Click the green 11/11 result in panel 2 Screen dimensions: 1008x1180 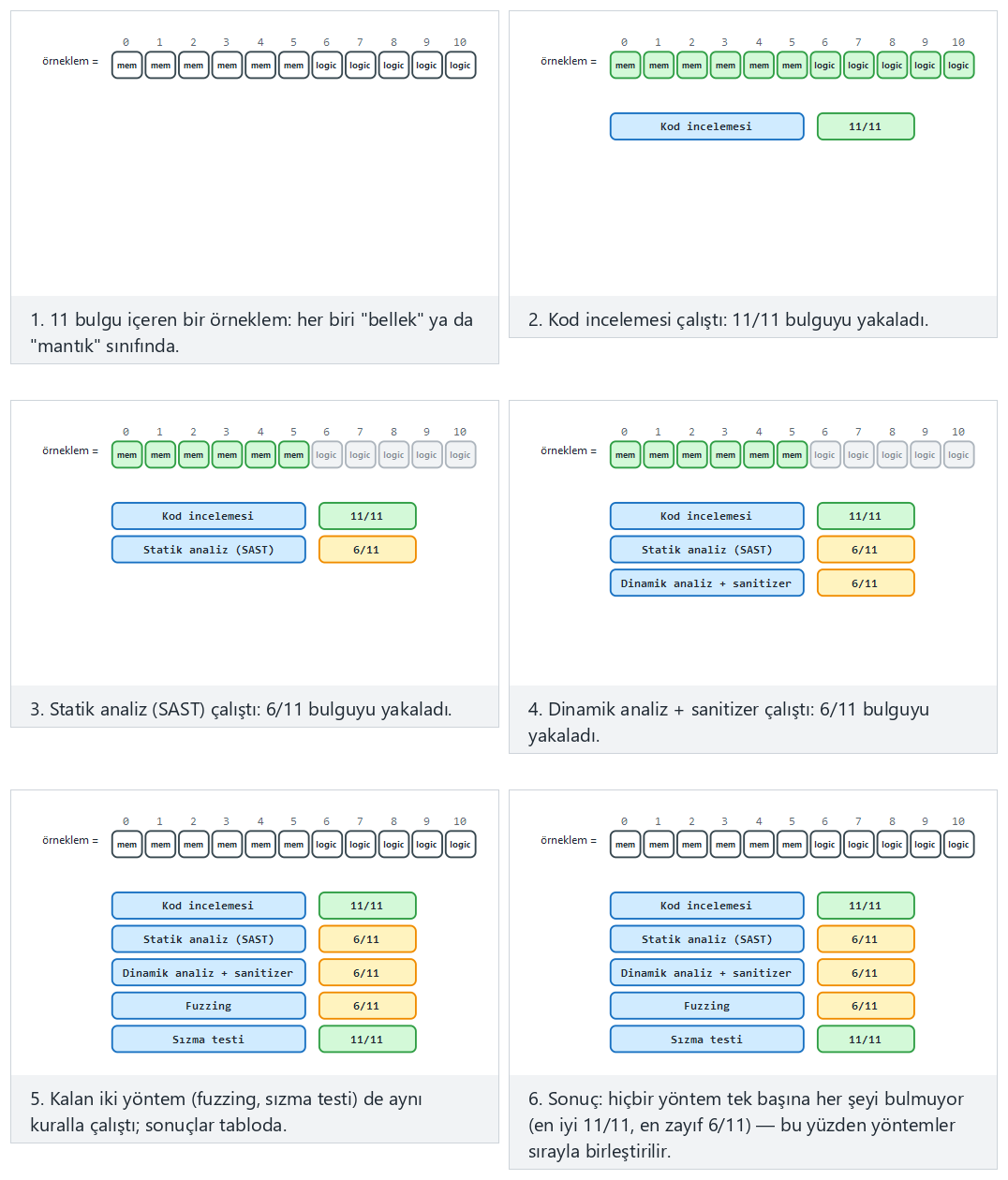point(866,126)
